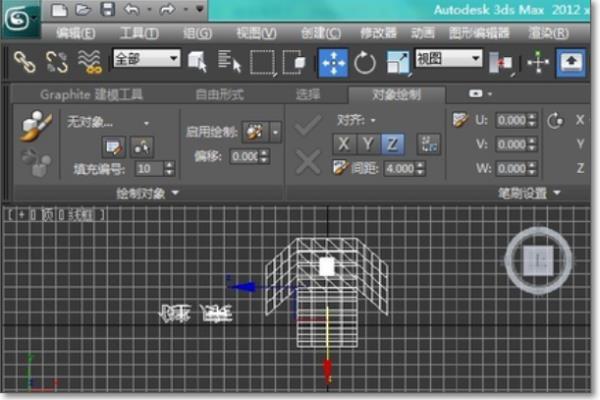This screenshot has height=400, width=600.
Task: Adjust the 填充编号 spinner arrows
Action: pyautogui.click(x=170, y=169)
